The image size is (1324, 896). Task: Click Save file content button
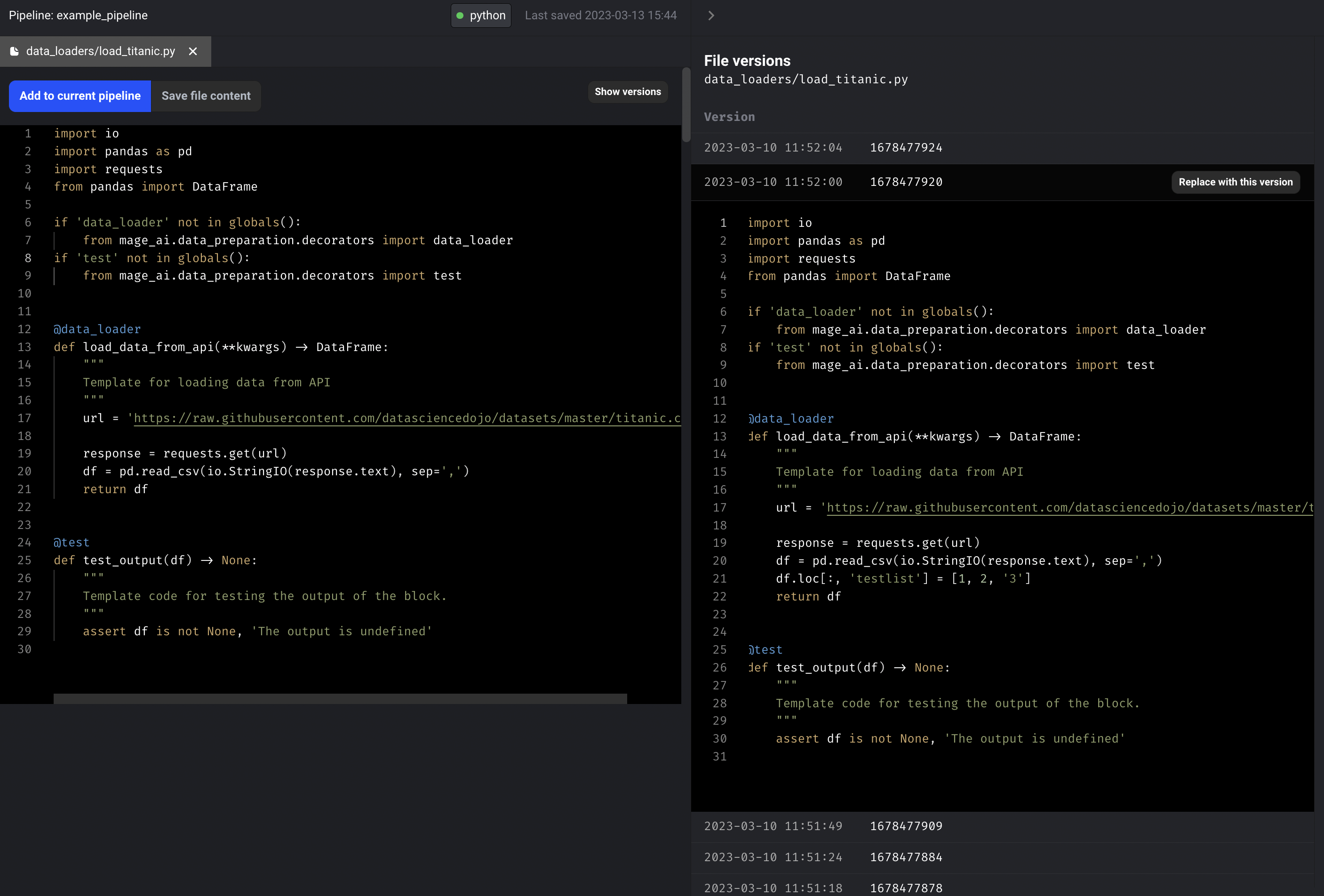pos(206,96)
